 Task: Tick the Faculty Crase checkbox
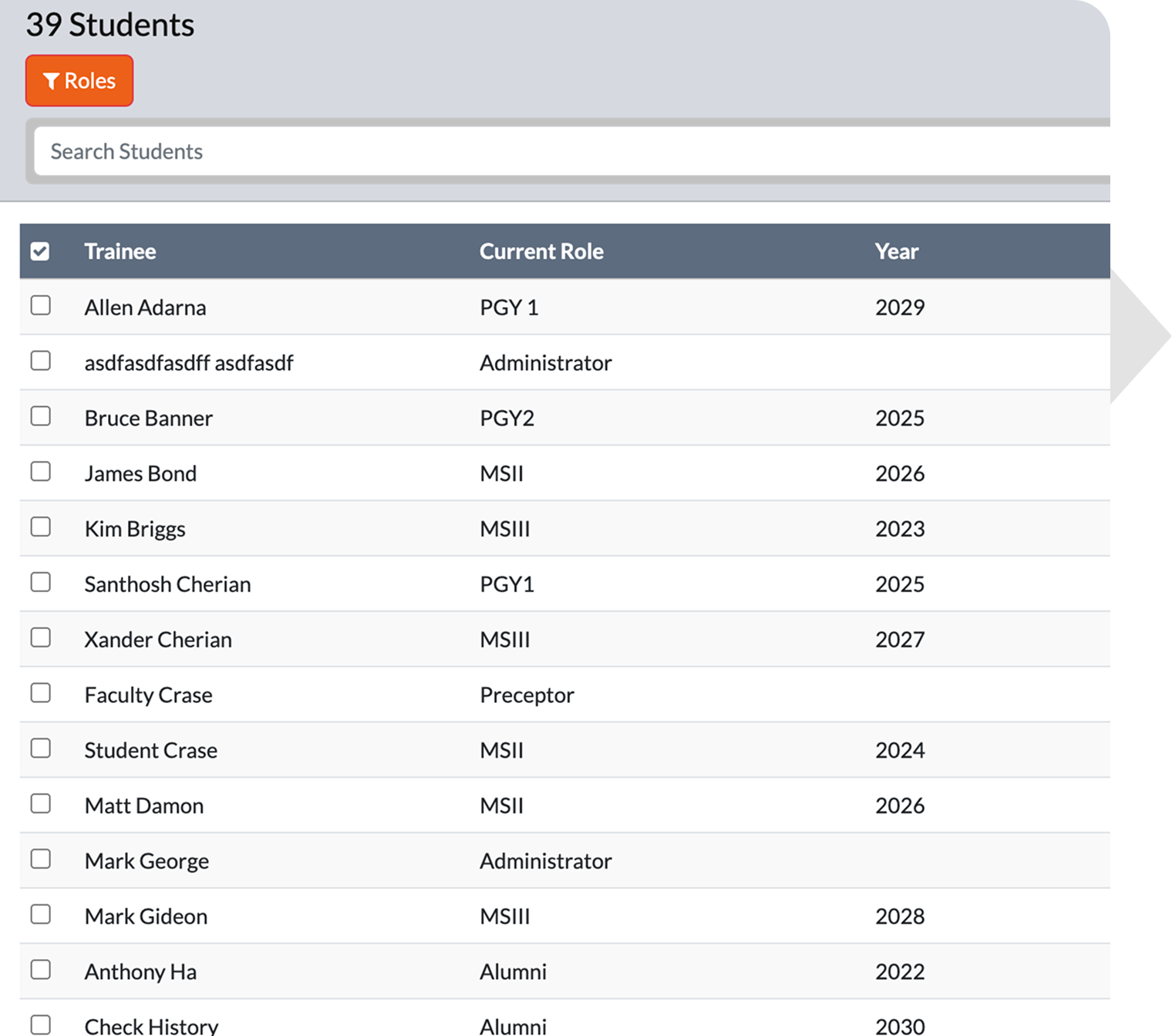pyautogui.click(x=41, y=693)
